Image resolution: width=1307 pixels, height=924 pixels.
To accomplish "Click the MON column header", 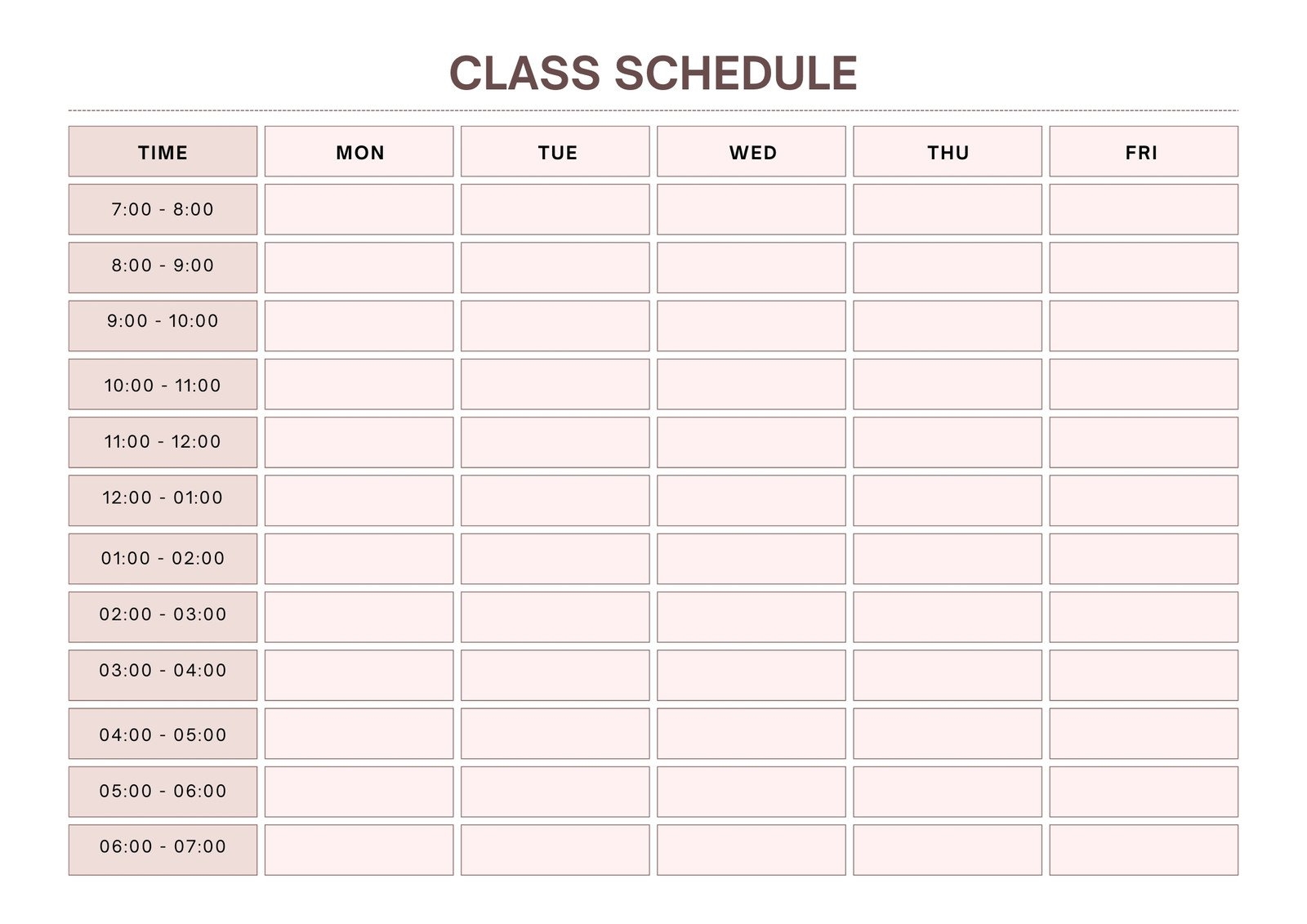I will click(x=359, y=152).
